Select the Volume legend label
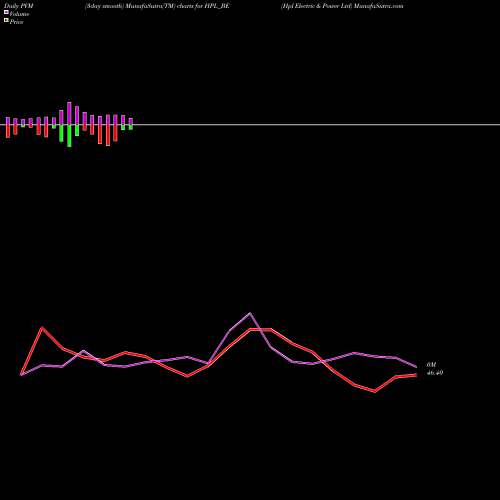Image resolution: width=500 pixels, height=500 pixels. (19, 14)
